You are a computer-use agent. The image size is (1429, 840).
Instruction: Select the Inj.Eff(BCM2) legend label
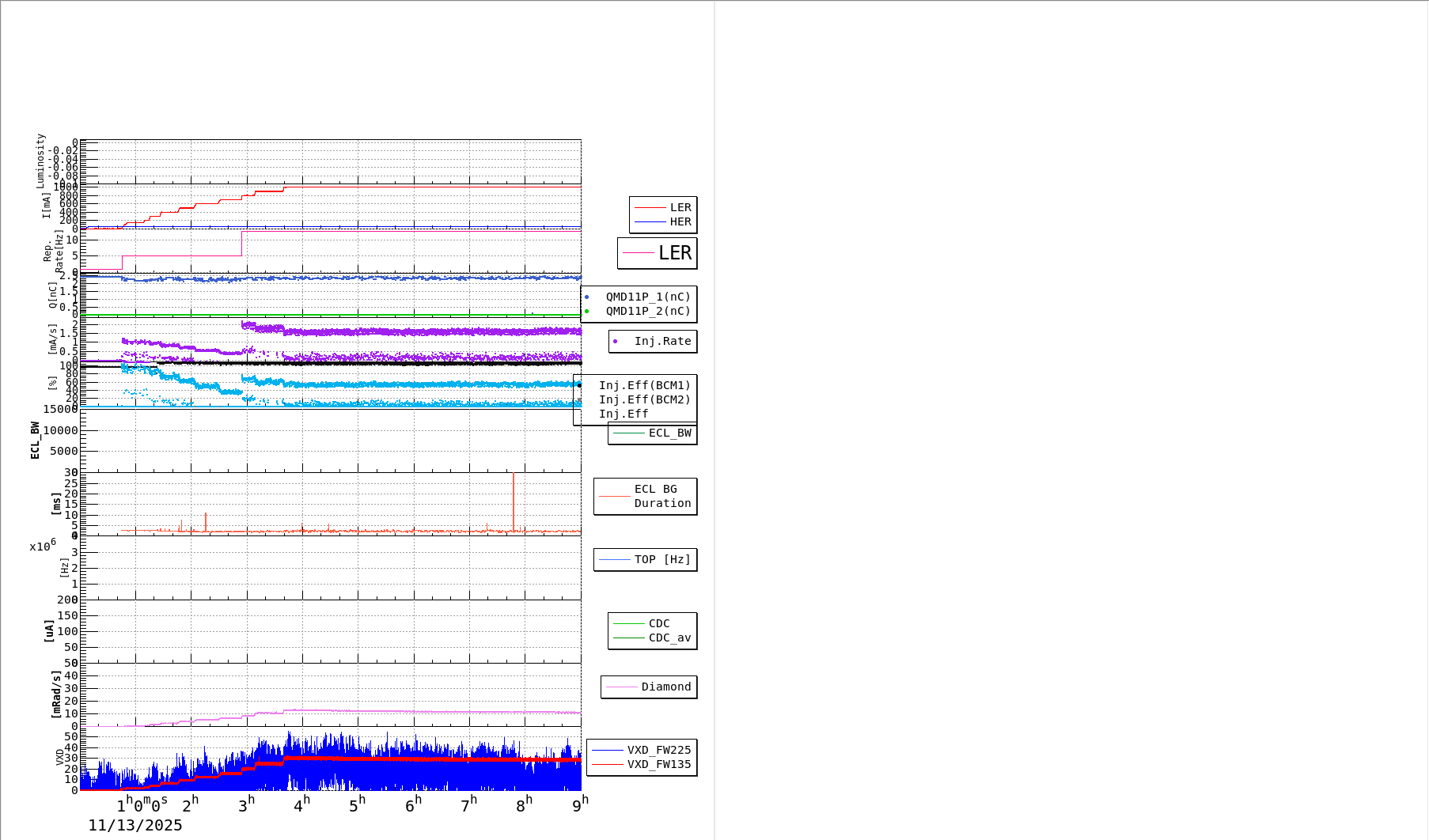tap(644, 400)
